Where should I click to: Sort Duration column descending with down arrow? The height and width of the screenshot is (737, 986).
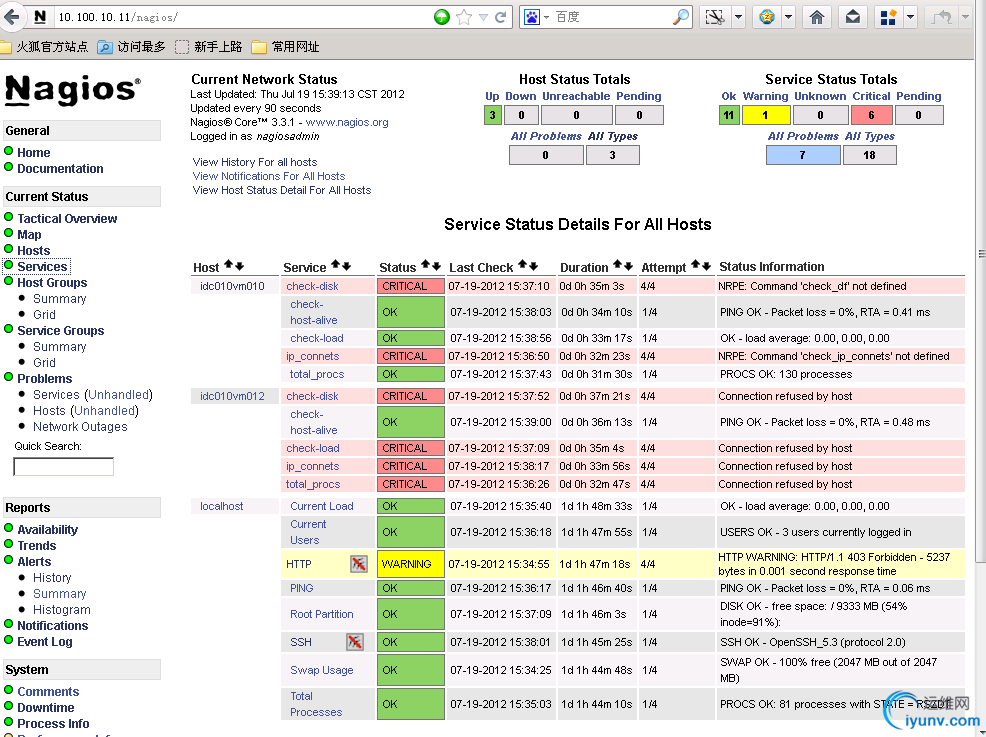click(x=628, y=265)
